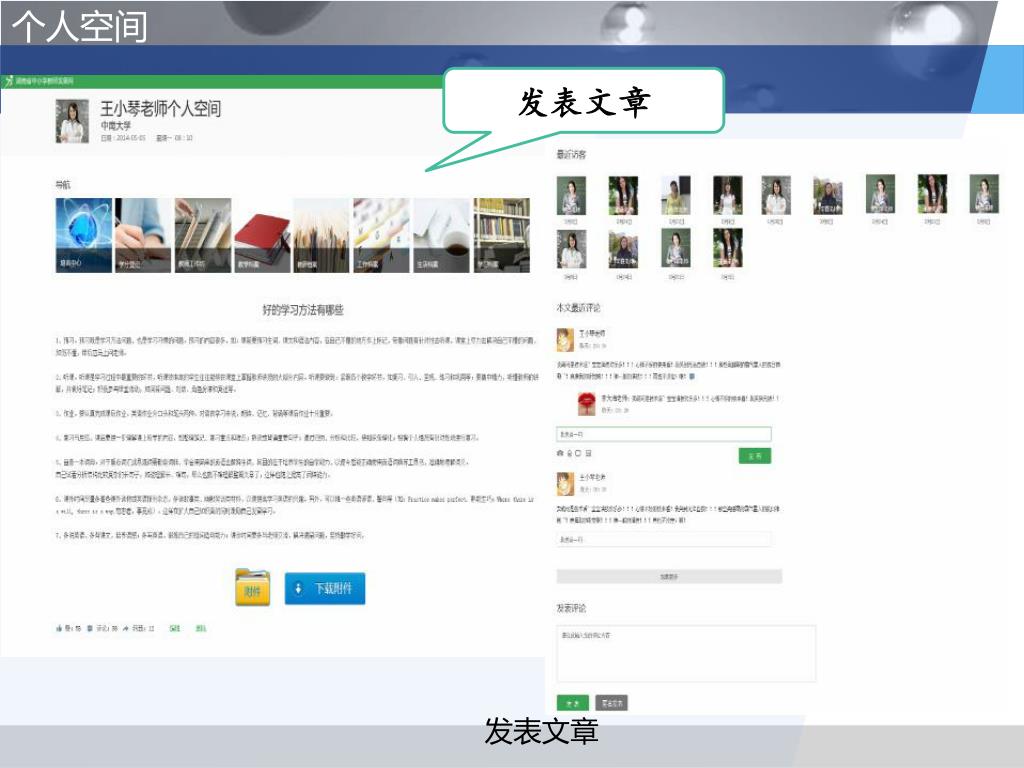The width and height of the screenshot is (1024, 768).
Task: Click the first green link below article
Action: [174, 628]
